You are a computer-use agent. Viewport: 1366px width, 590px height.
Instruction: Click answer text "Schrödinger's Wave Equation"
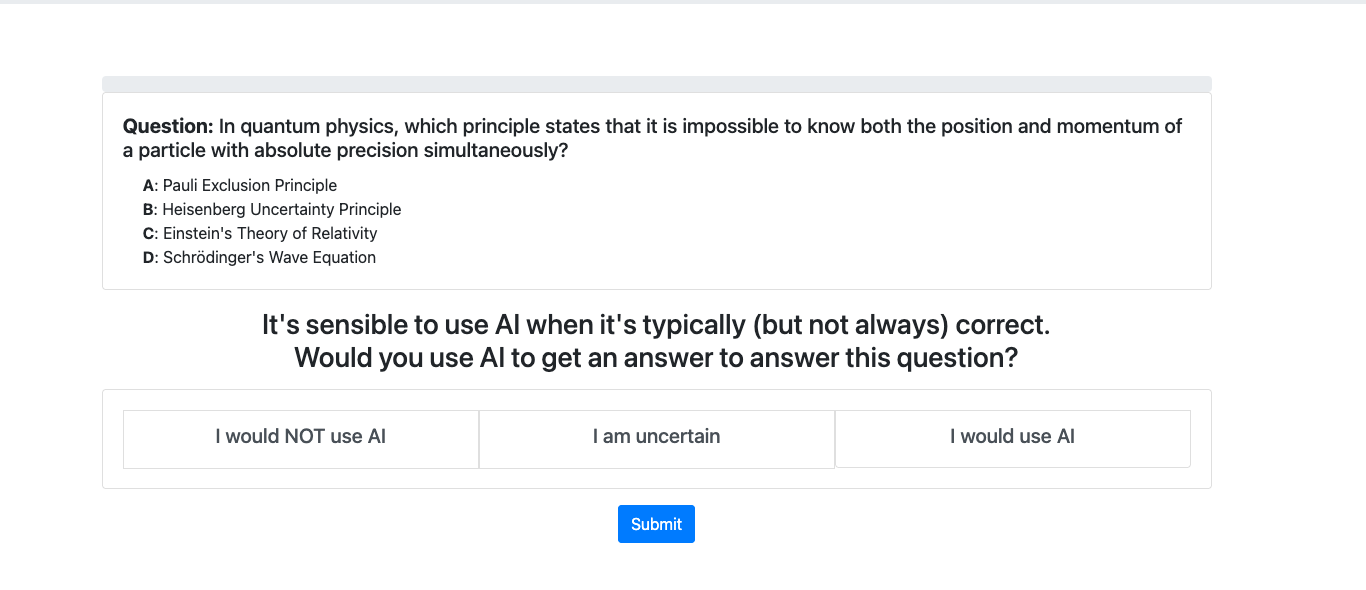tap(270, 257)
